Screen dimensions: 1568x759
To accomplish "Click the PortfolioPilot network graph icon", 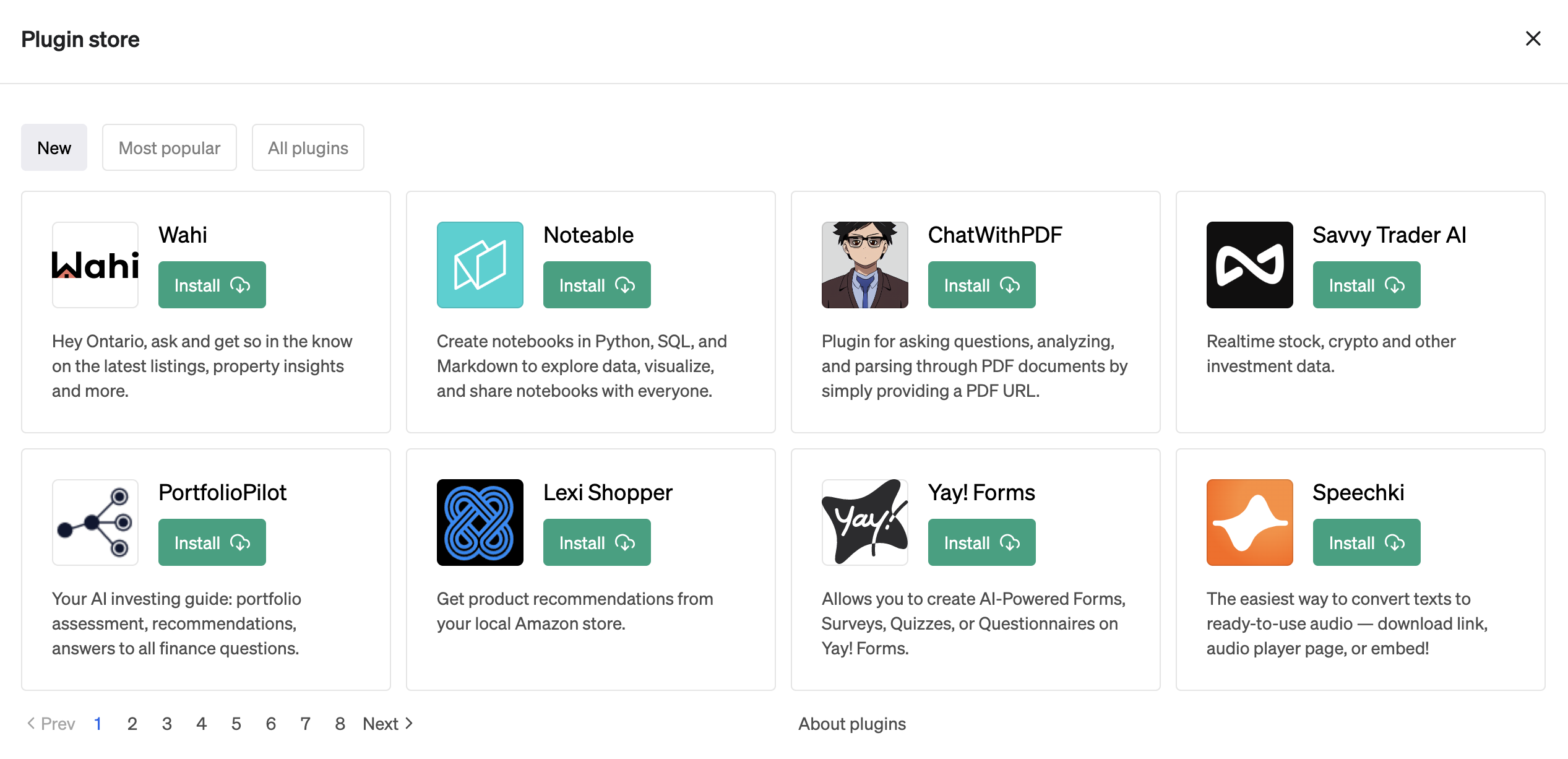I will pos(95,523).
